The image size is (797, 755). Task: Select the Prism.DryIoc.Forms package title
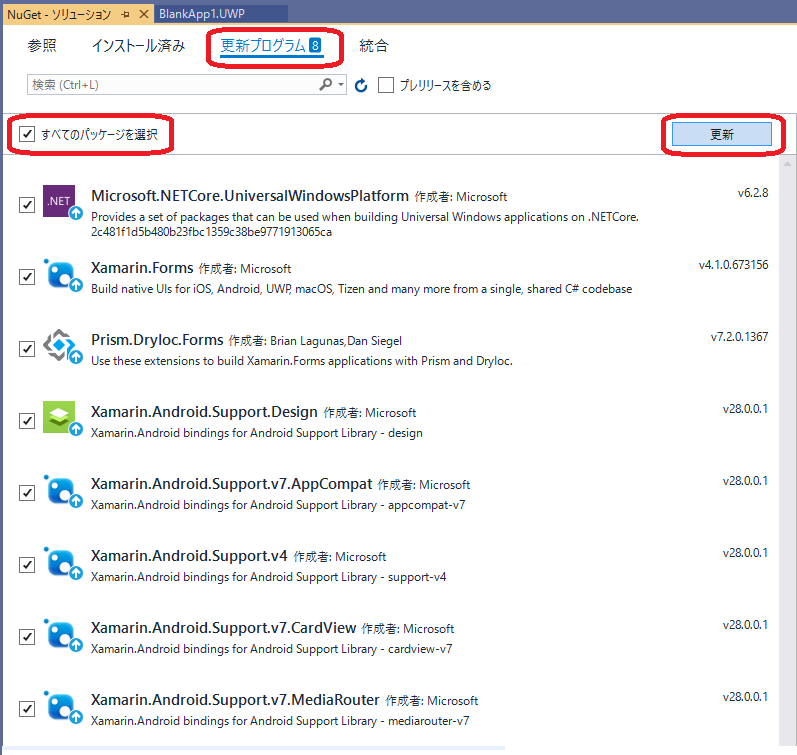tap(157, 340)
